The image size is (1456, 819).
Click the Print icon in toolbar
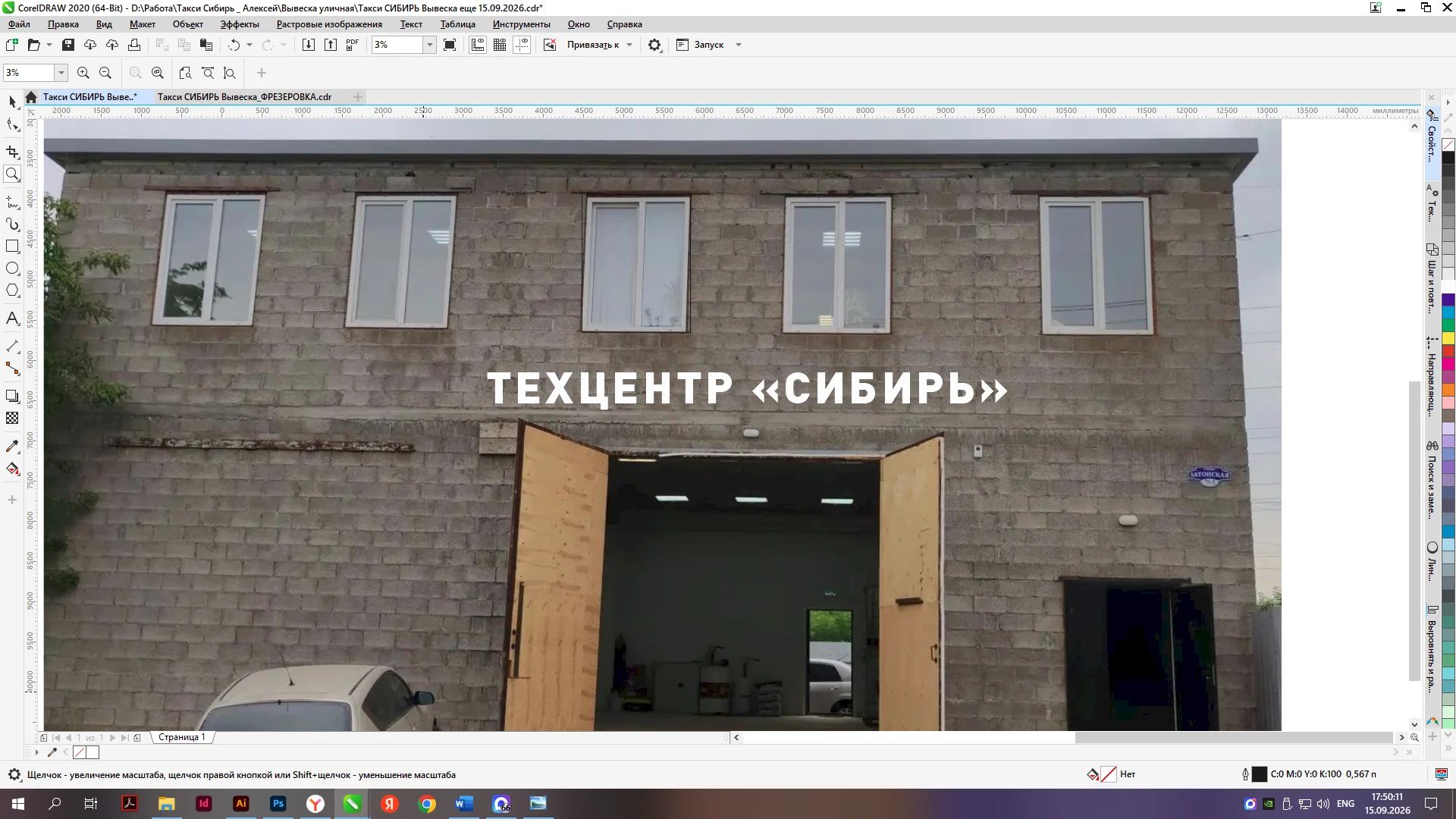pos(134,45)
